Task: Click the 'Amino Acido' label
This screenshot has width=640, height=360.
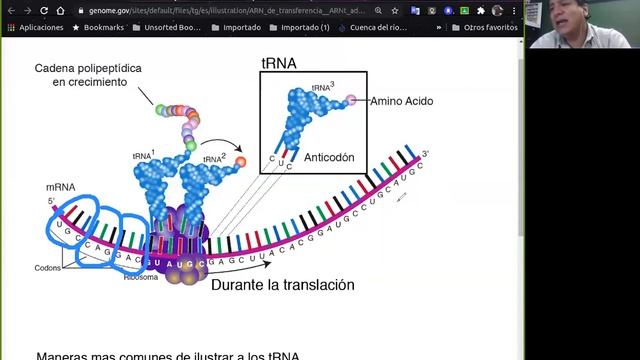Action: 402,101
